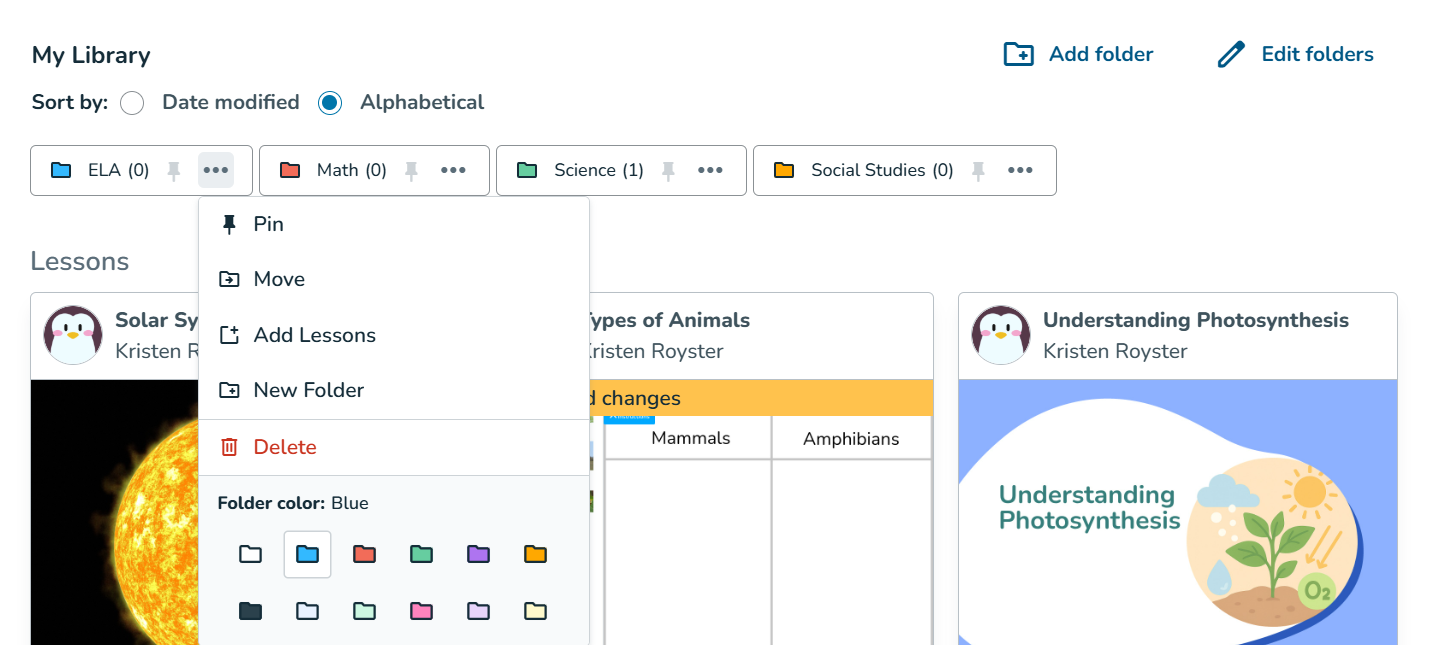The image size is (1429, 645).
Task: Click Kristen Royster under Understanding Photosynthesis
Action: coord(1115,351)
